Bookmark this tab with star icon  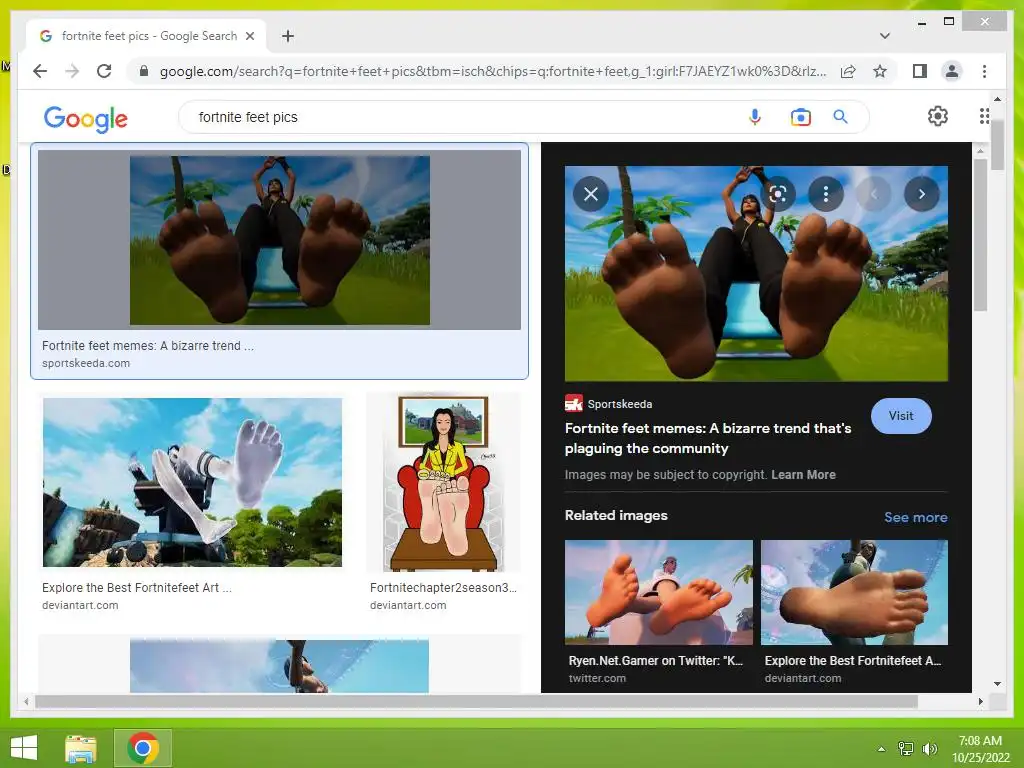[x=880, y=71]
